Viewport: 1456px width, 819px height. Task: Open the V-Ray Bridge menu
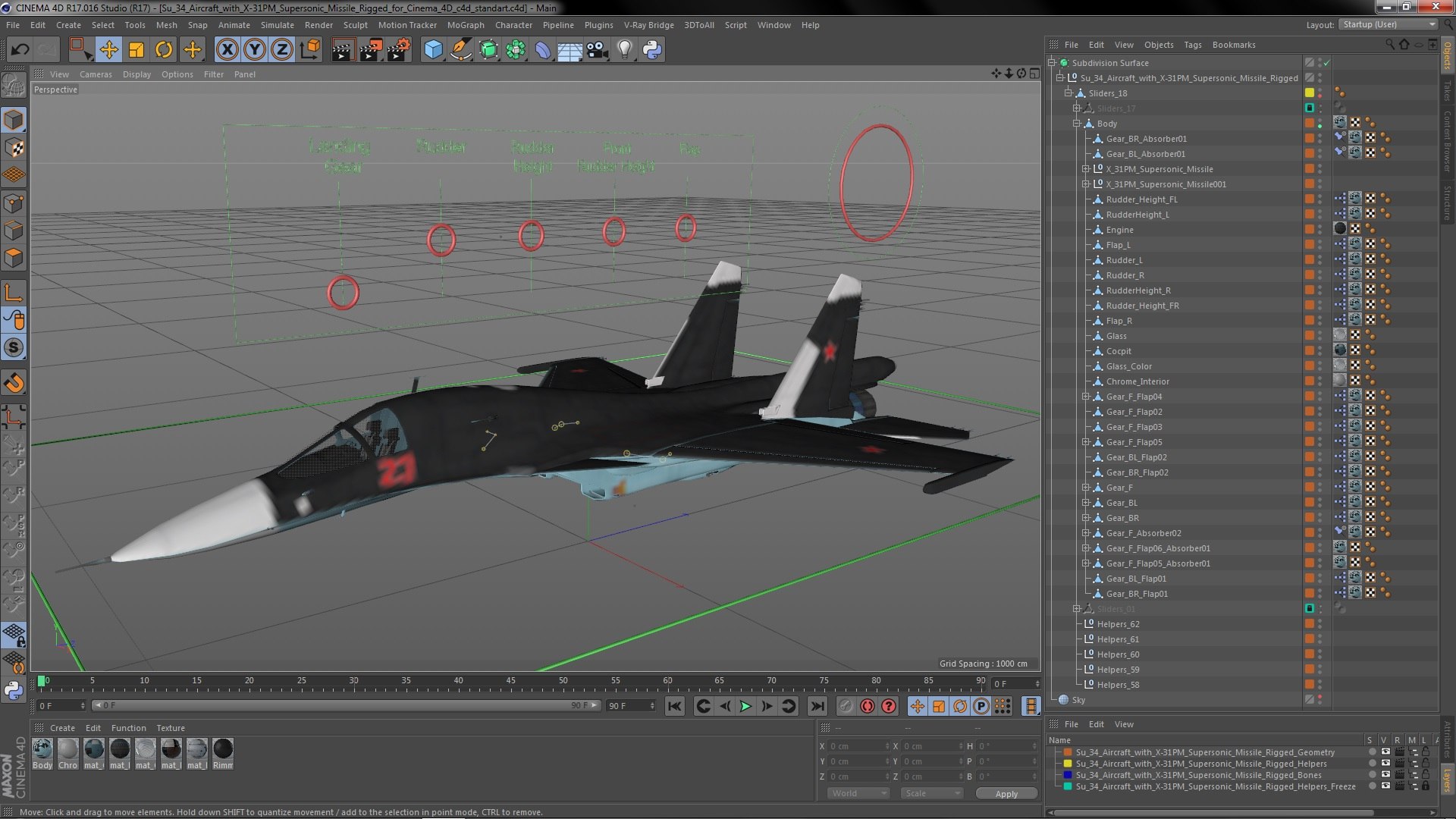(x=648, y=25)
